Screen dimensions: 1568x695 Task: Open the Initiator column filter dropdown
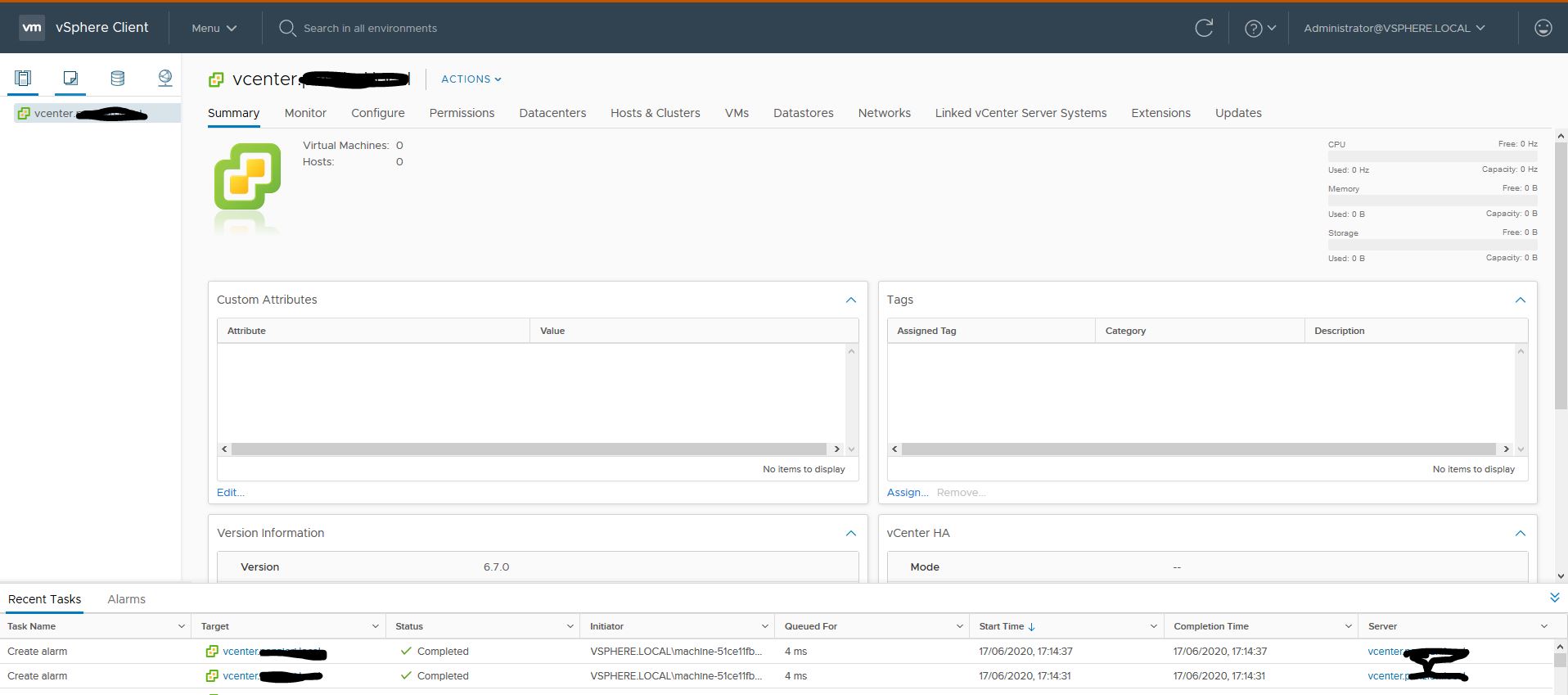tap(765, 626)
